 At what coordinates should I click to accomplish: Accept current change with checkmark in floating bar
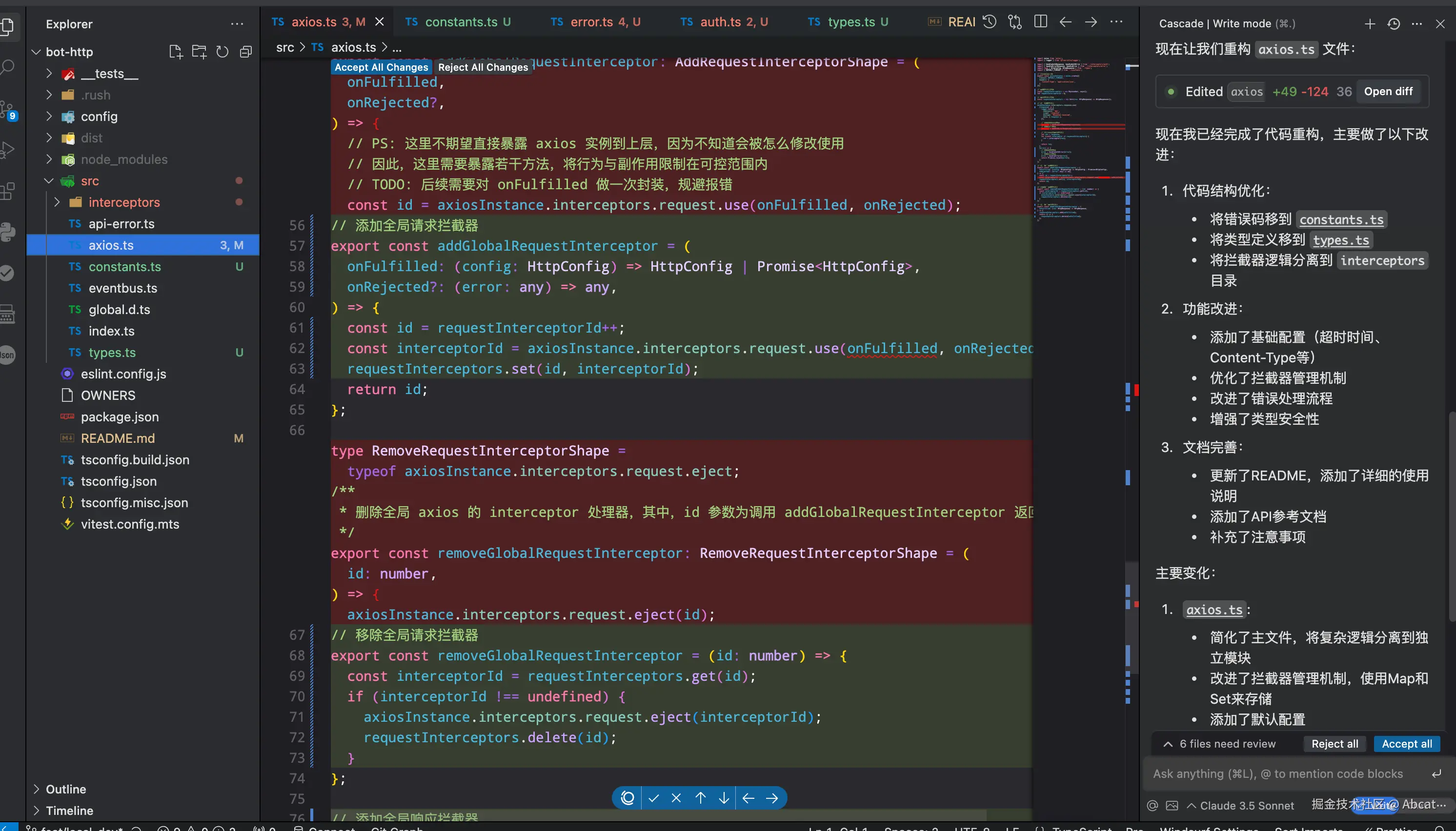(654, 798)
